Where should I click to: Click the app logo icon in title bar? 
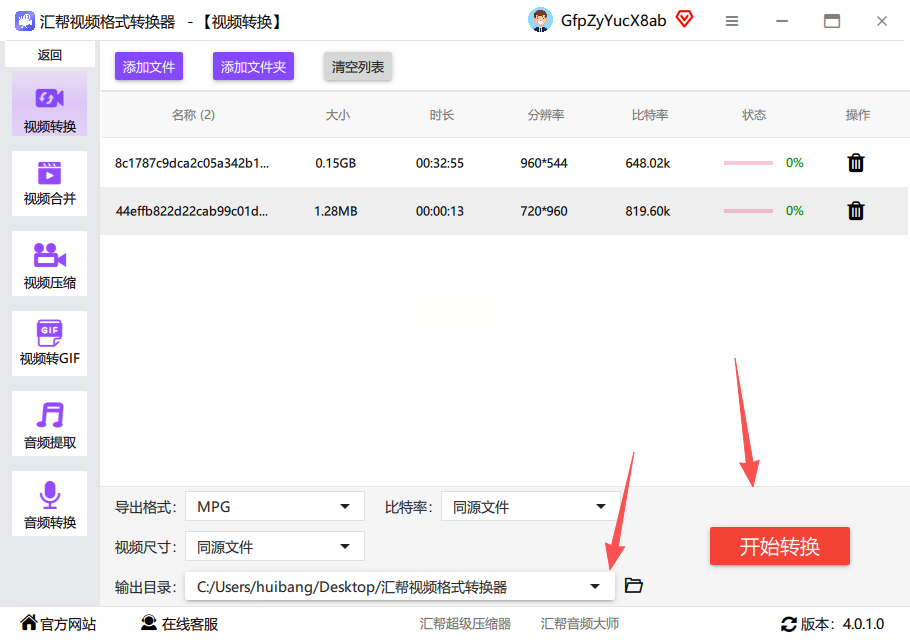[24, 21]
